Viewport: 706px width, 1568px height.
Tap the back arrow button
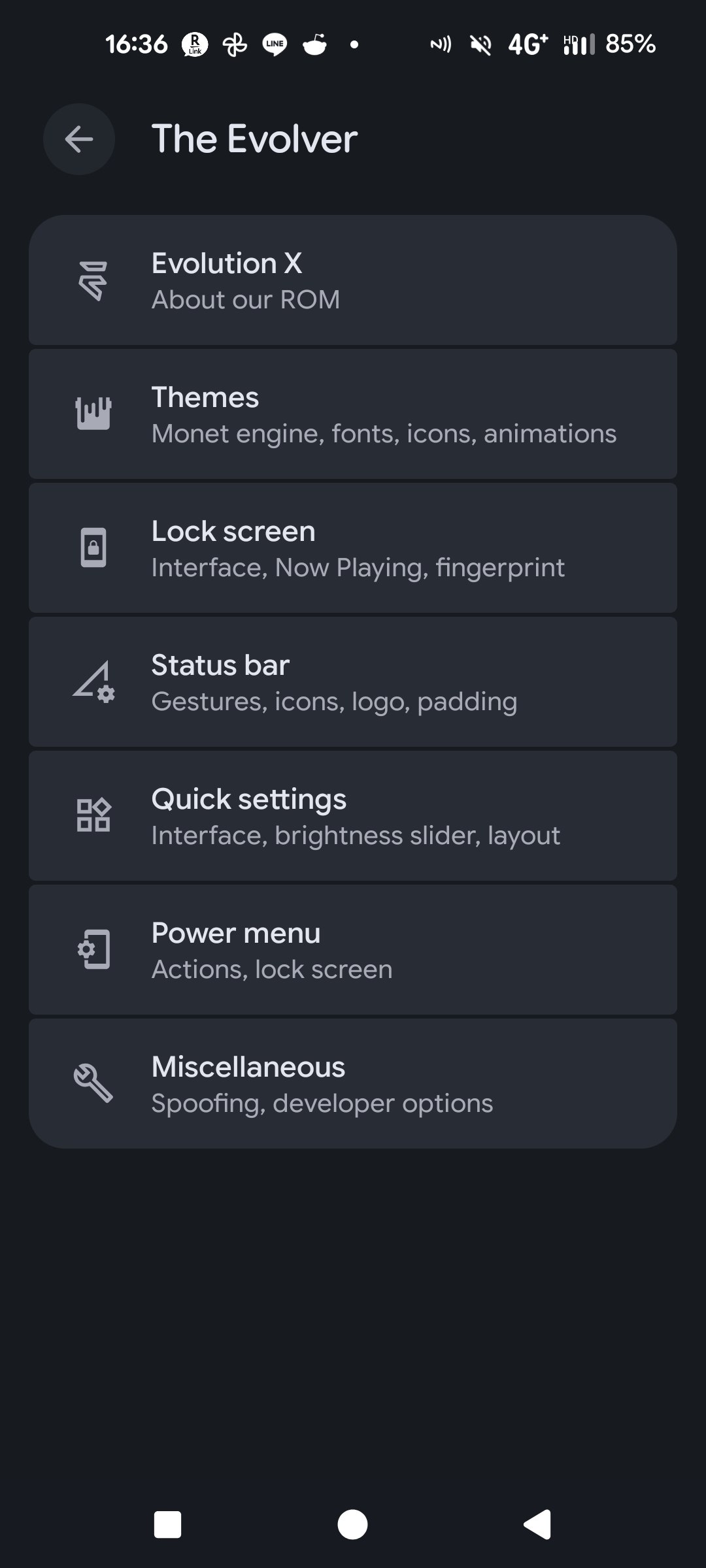click(79, 139)
